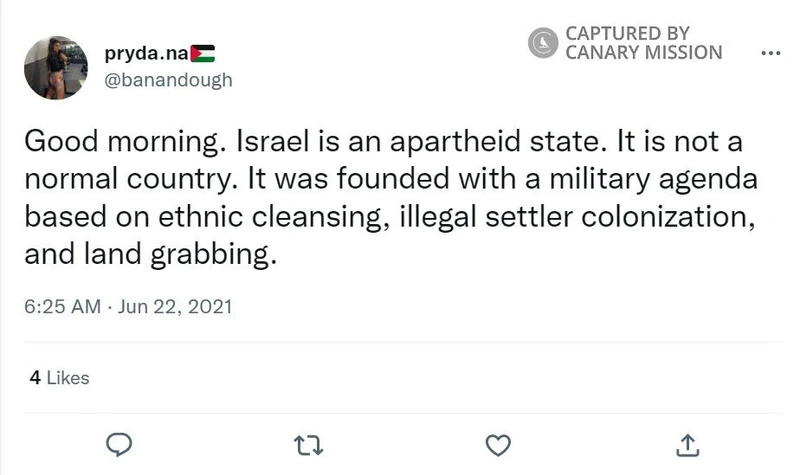The image size is (800, 475).
Task: Open the three-dot more options menu
Action: click(x=770, y=53)
